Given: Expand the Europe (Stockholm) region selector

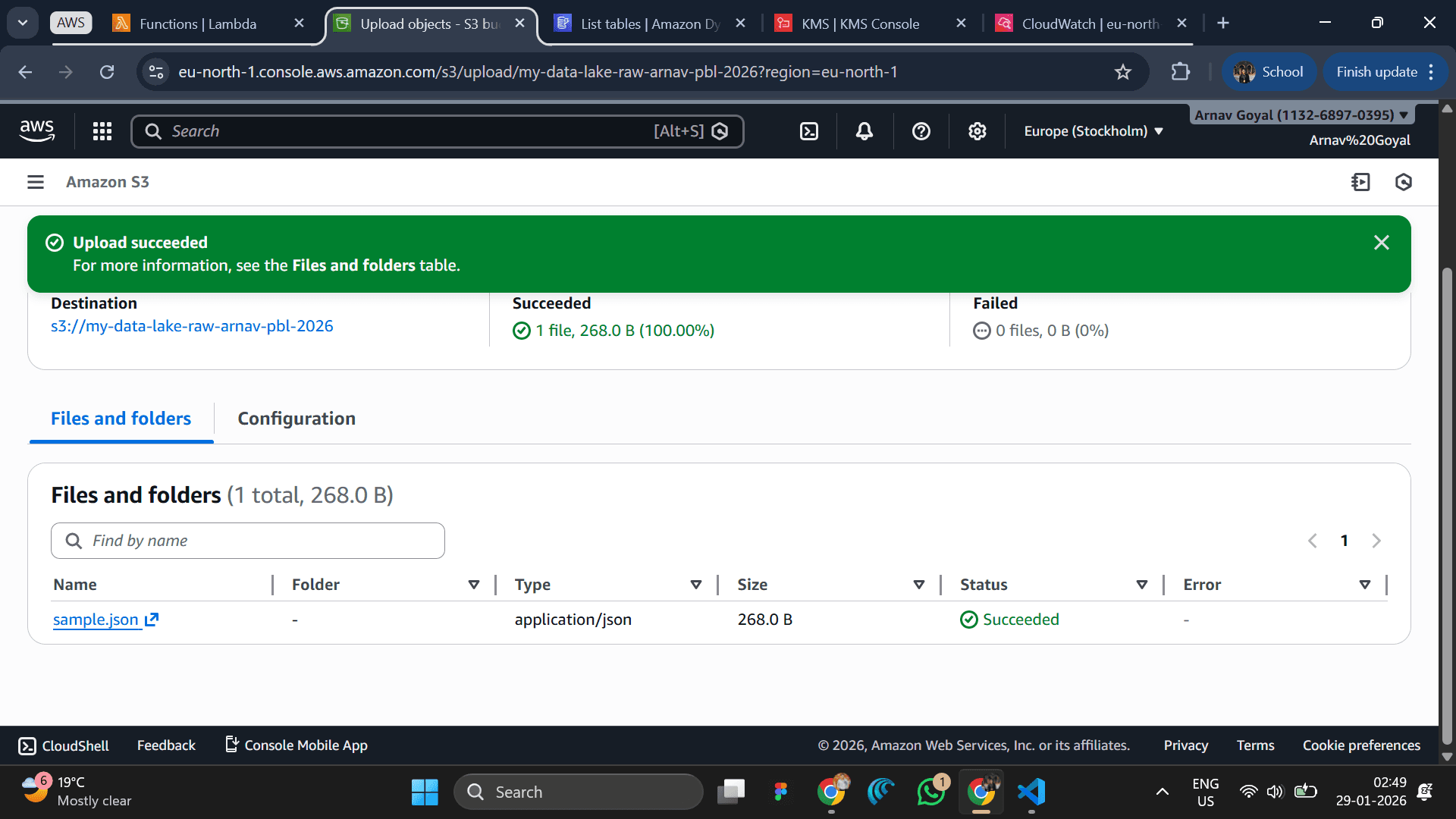Looking at the screenshot, I should tap(1094, 131).
